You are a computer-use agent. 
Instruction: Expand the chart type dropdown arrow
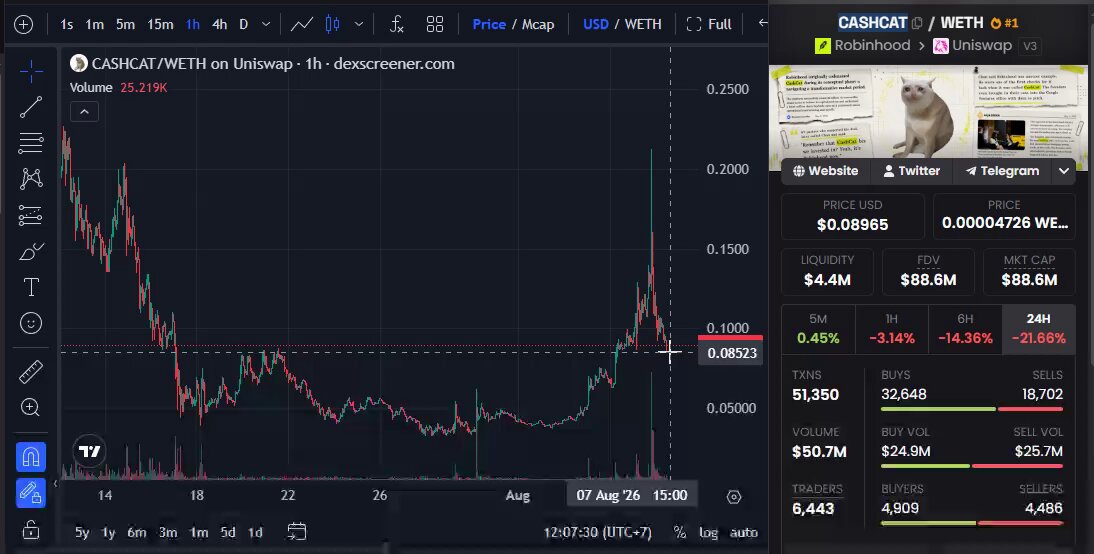point(359,24)
